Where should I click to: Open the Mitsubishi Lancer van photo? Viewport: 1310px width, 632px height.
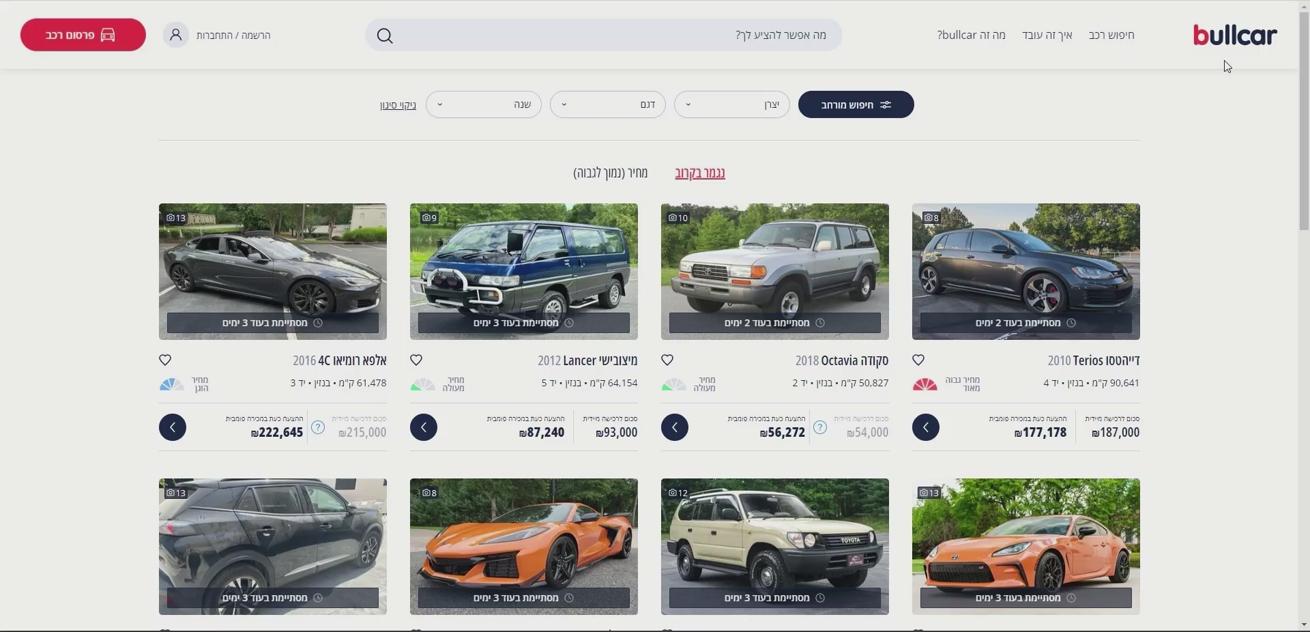pyautogui.click(x=524, y=271)
